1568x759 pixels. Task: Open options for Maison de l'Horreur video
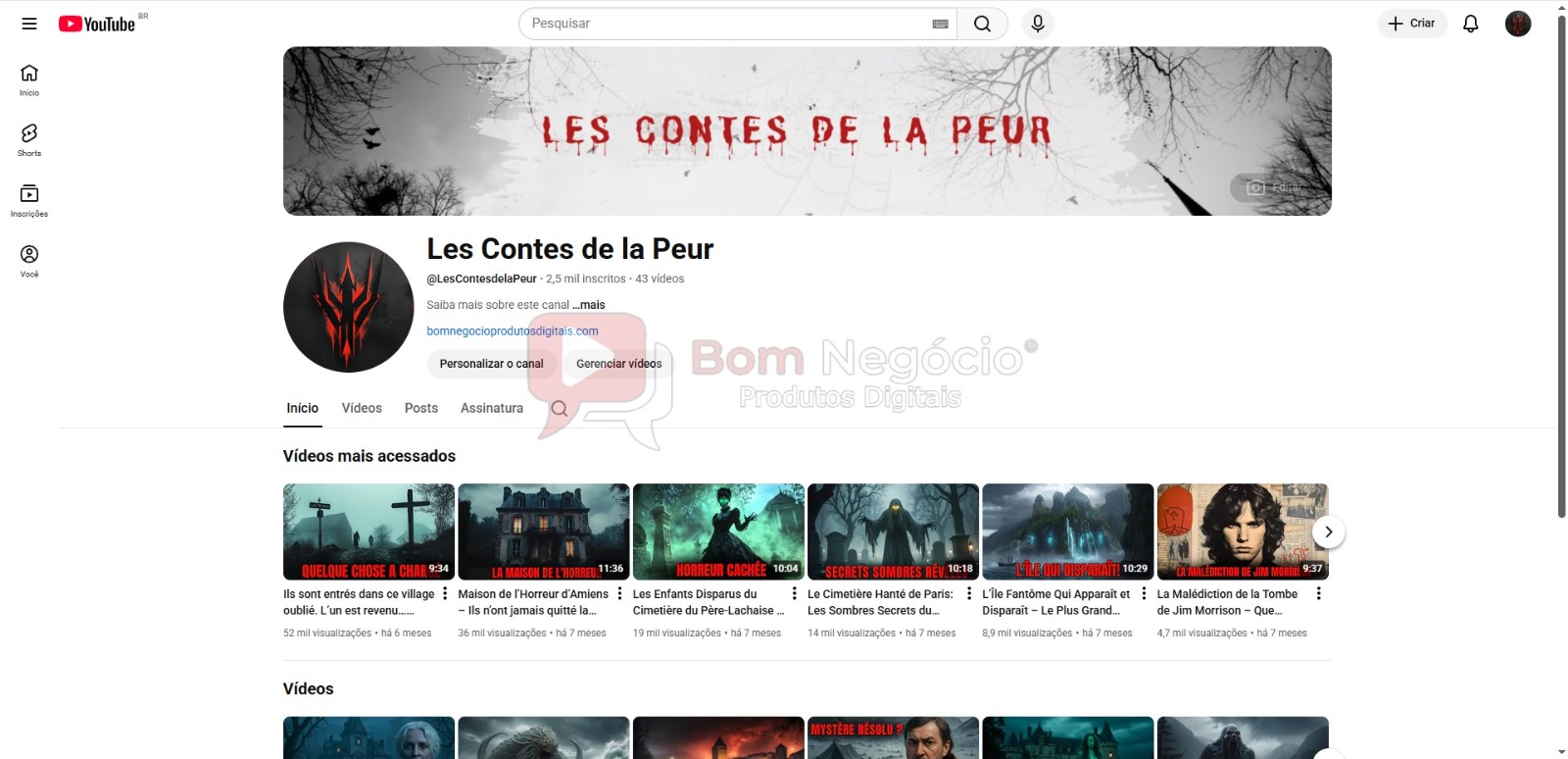click(x=619, y=593)
